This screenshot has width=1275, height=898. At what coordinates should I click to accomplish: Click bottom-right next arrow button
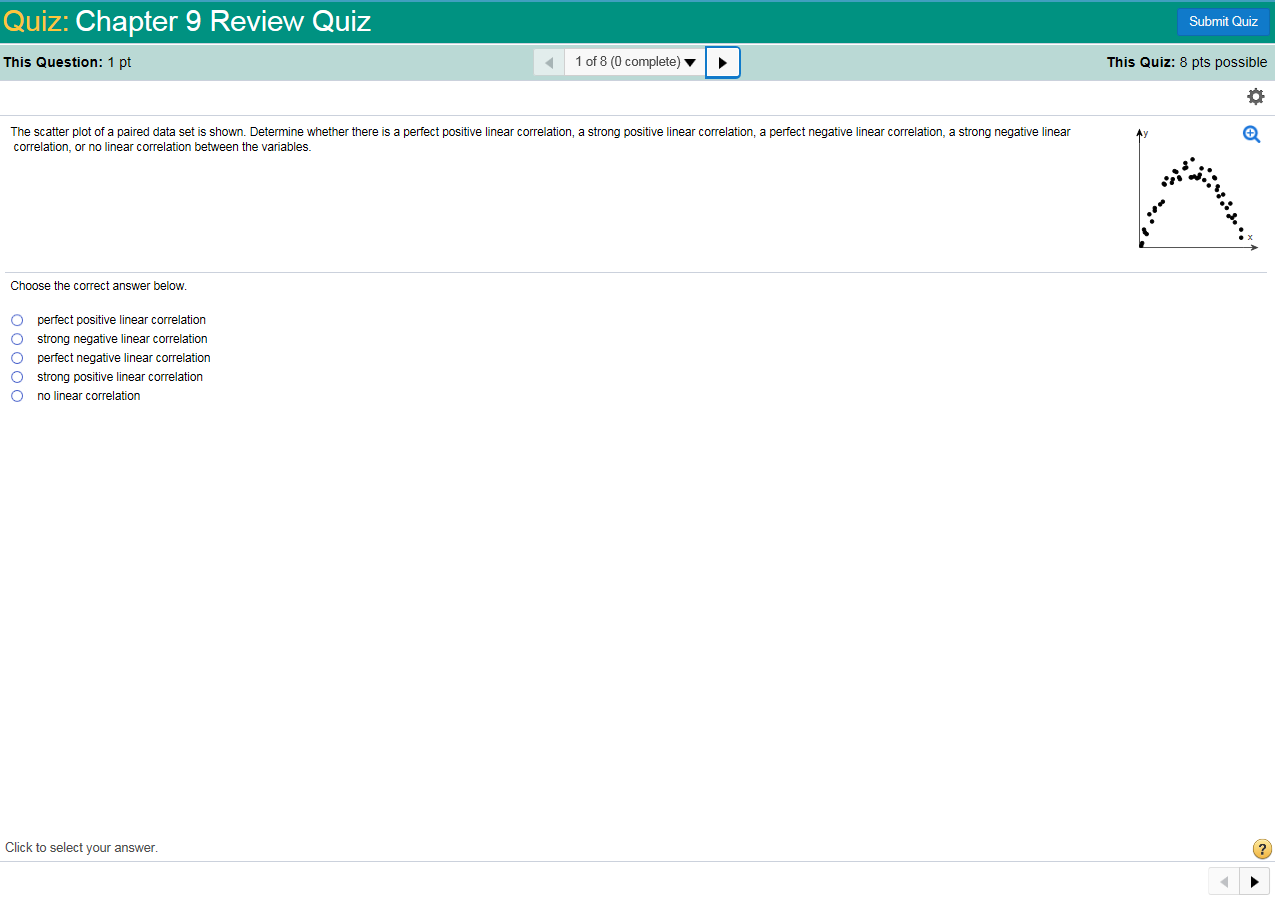point(1254,881)
